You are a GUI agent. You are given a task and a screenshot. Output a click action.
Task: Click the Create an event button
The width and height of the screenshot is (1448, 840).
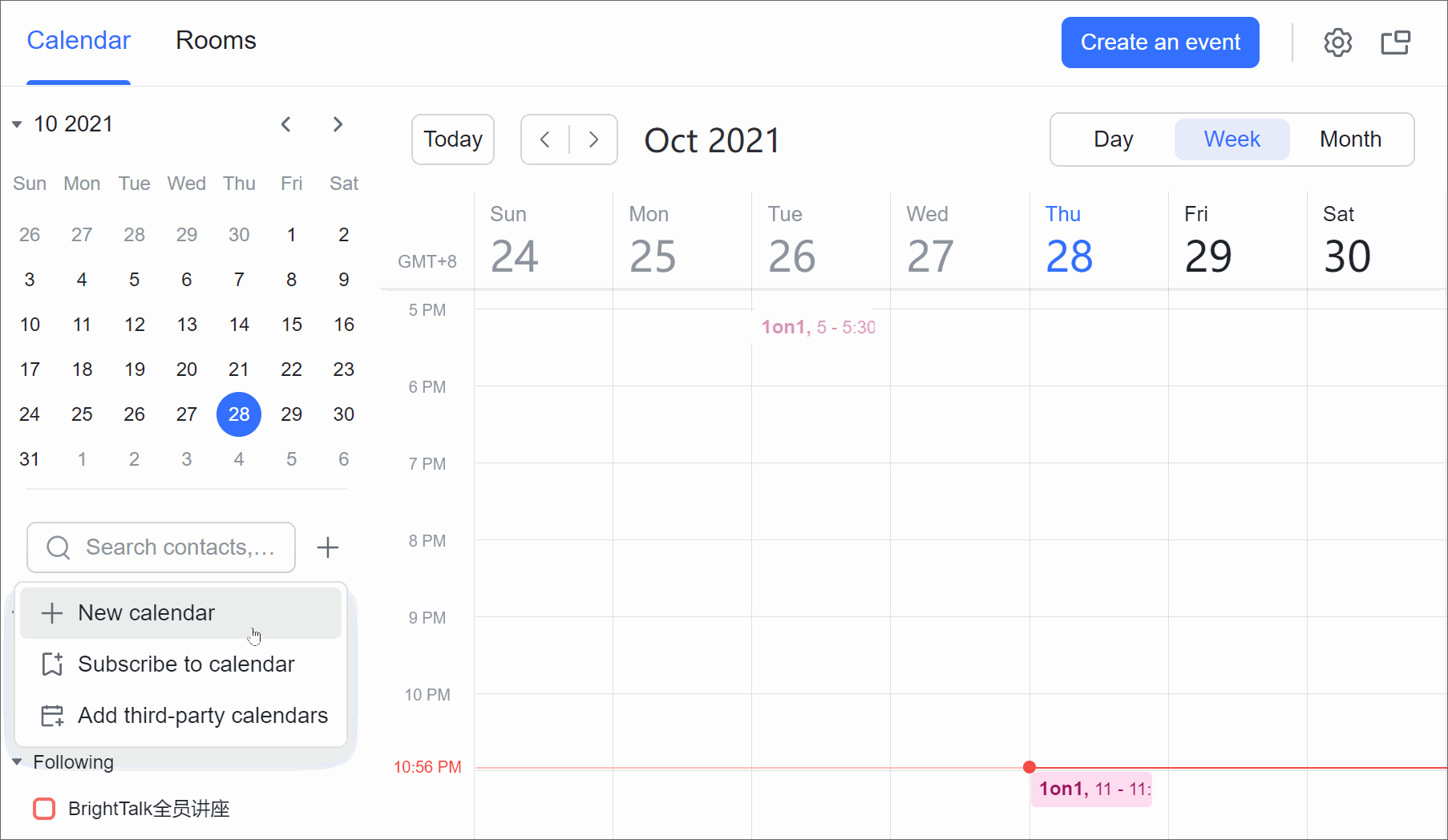pyautogui.click(x=1159, y=42)
